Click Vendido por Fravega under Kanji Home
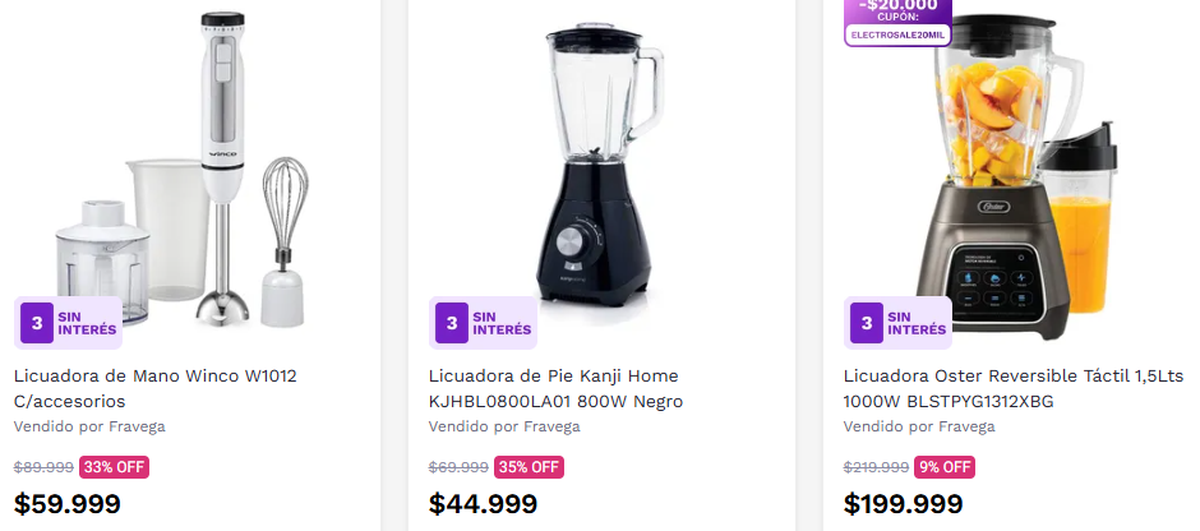 [504, 427]
